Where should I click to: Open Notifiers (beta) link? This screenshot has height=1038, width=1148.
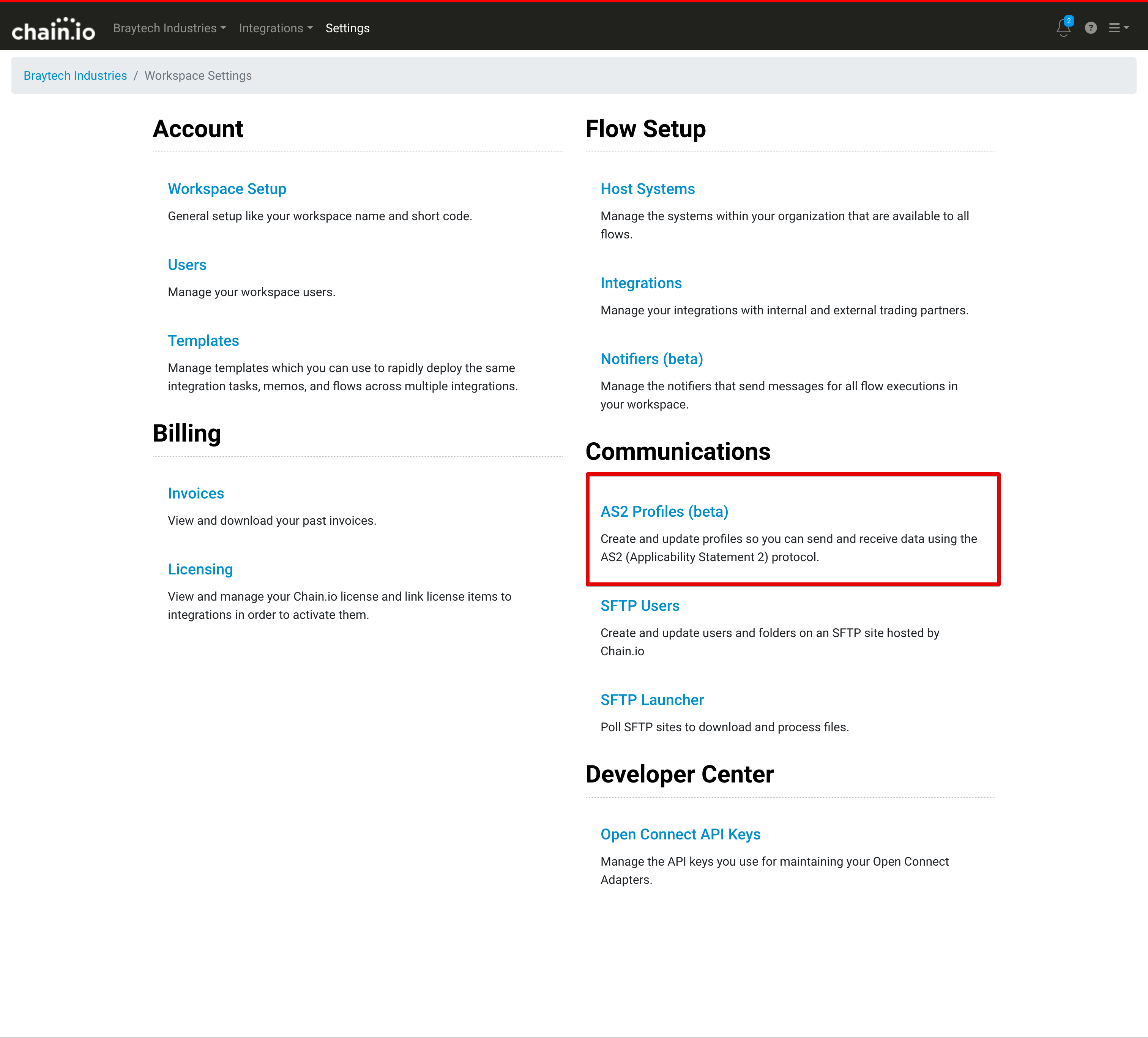tap(651, 359)
